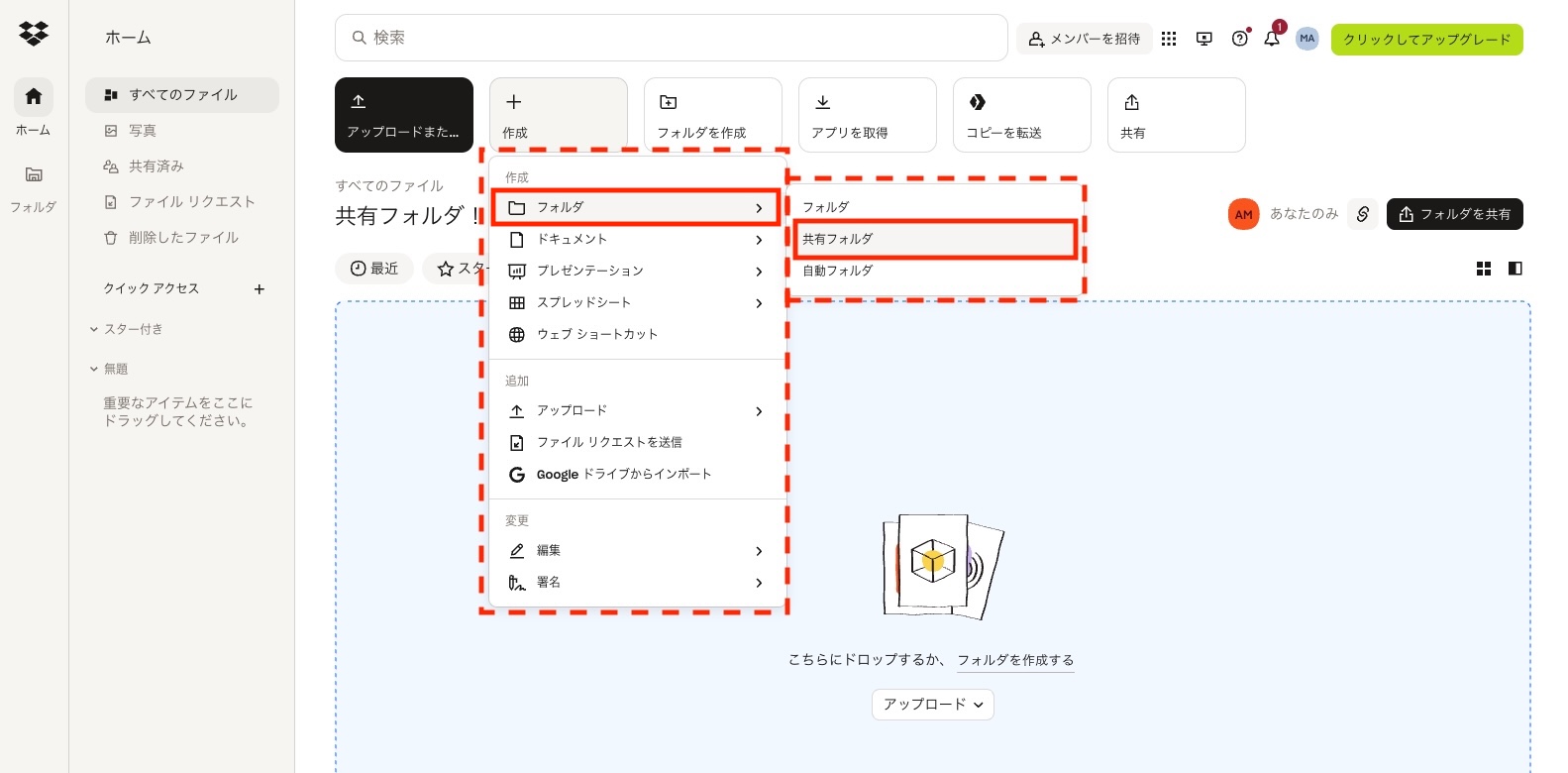1568x773 pixels.
Task: Click the Home icon in left rail
Action: click(34, 97)
